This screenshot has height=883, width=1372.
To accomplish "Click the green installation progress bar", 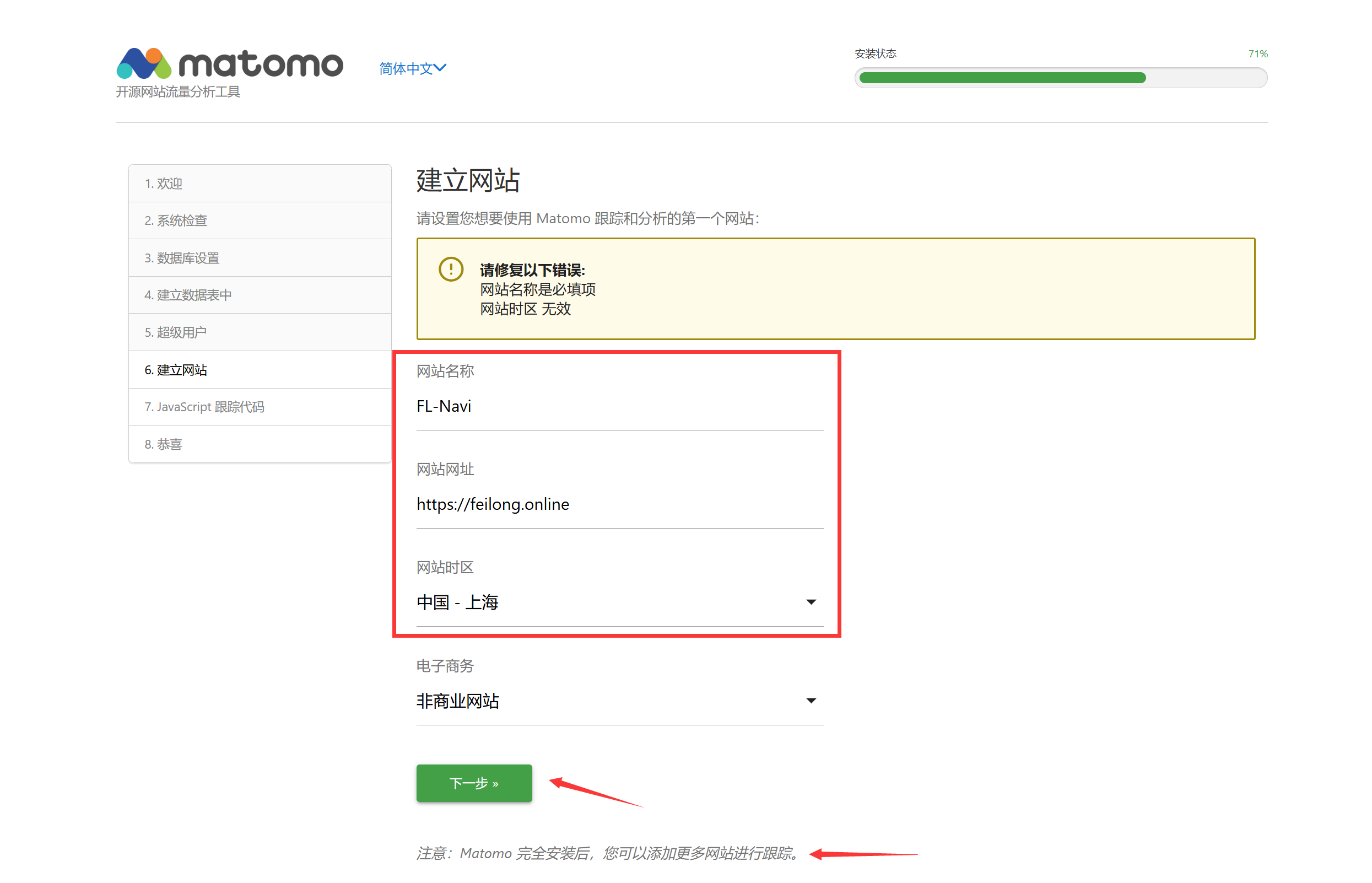I will pyautogui.click(x=1002, y=78).
